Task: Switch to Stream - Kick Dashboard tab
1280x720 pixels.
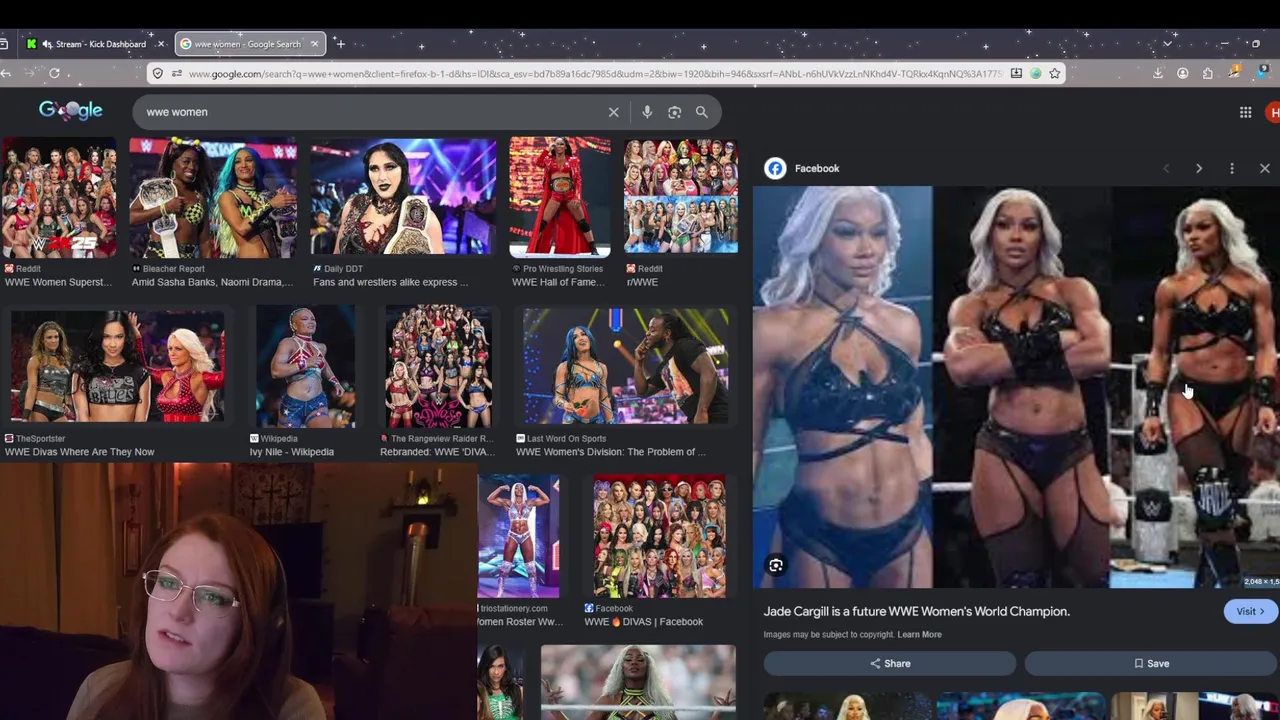Action: point(95,44)
